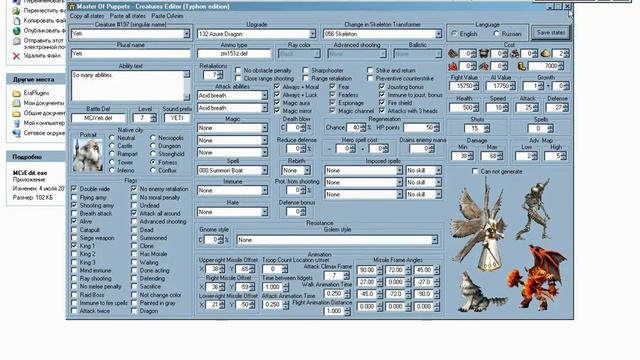Check the Can not generate box
Screen dimensions: 640x360
tap(475, 171)
